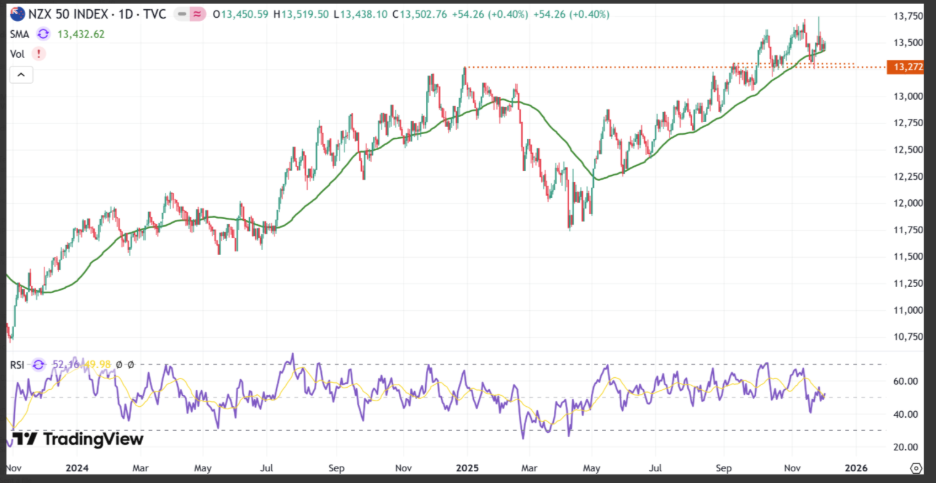
Task: Click the New Zealand flag symbol icon
Action: pos(18,14)
